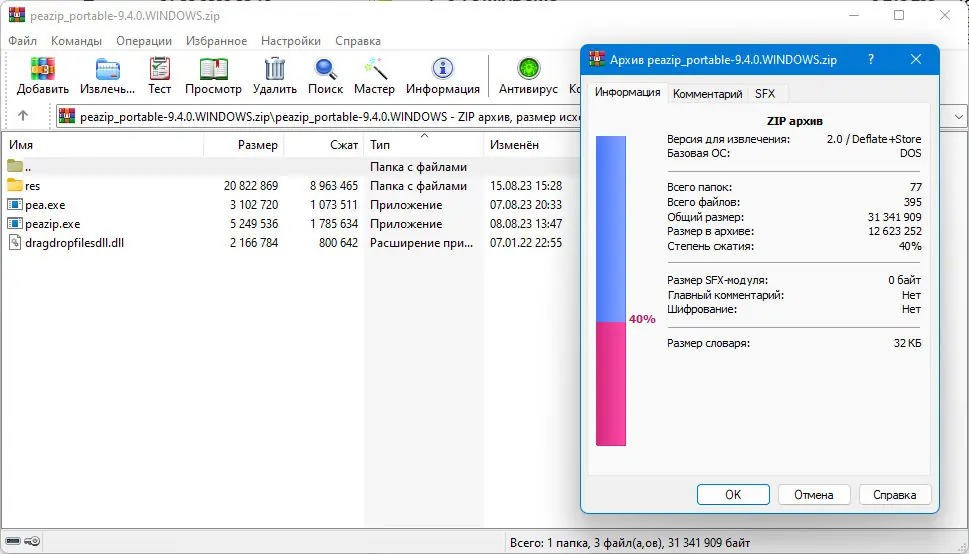Sort by the Имя column header
This screenshot has width=969, height=554.
[102, 145]
